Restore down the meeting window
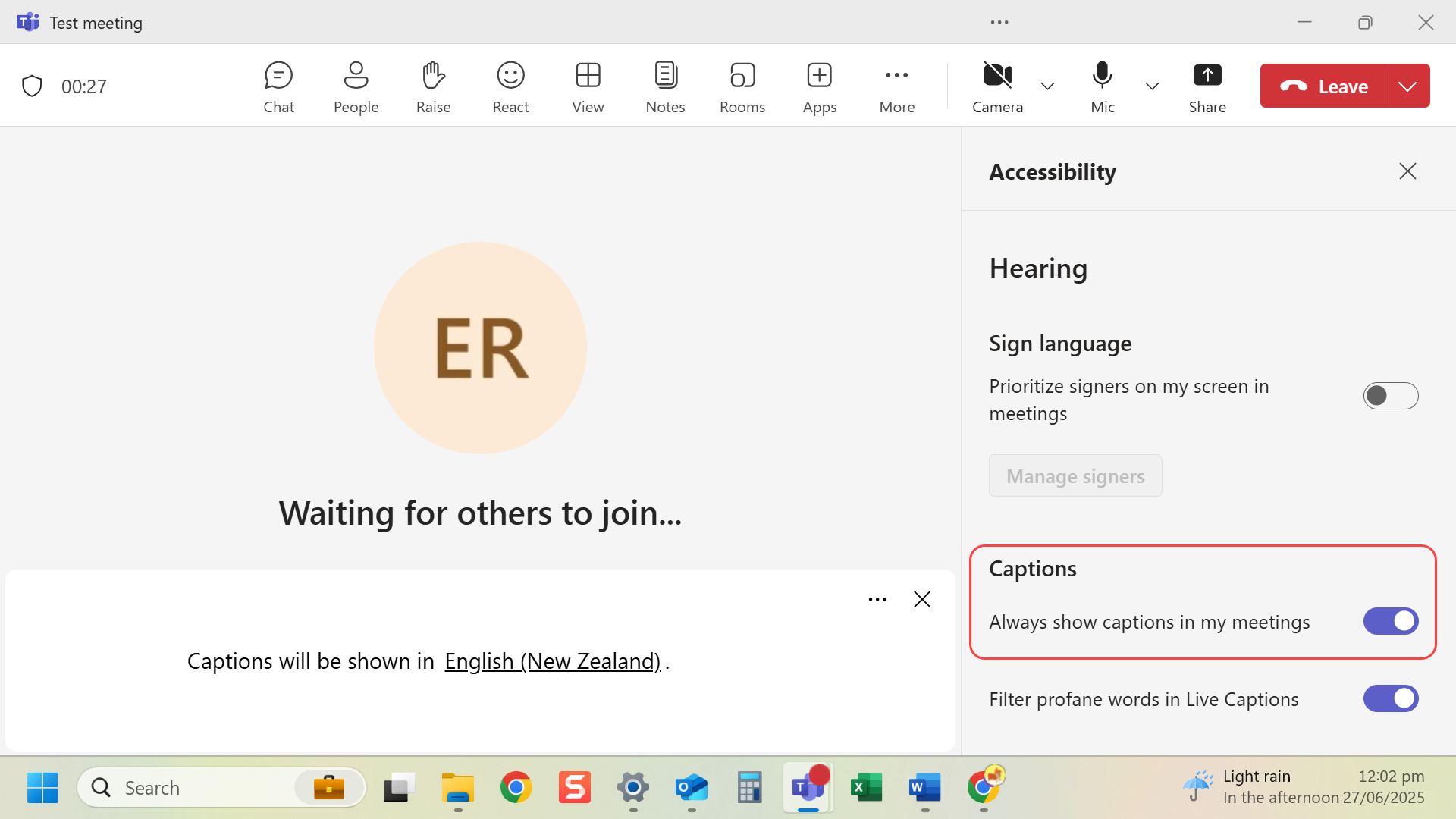This screenshot has height=819, width=1456. pyautogui.click(x=1365, y=22)
